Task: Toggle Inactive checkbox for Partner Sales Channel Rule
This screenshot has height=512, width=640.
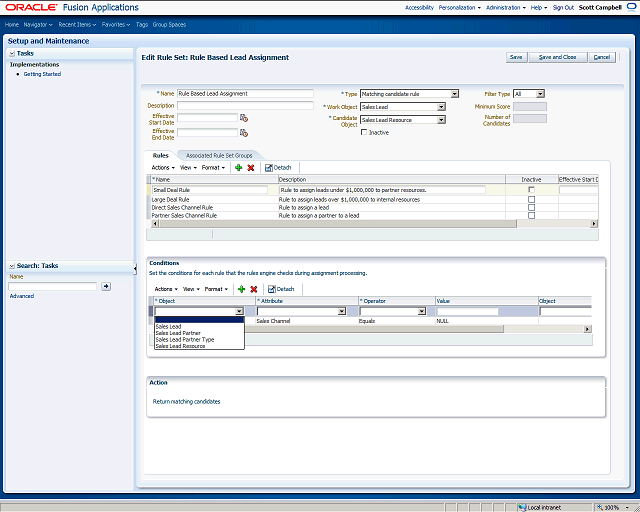Action: 531,215
